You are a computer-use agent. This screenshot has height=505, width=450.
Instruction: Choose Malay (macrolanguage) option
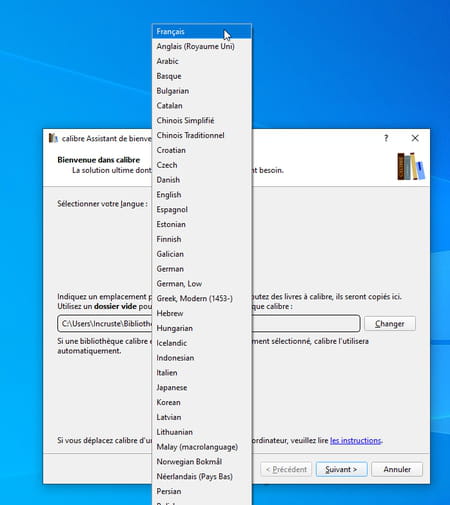pyautogui.click(x=202, y=447)
